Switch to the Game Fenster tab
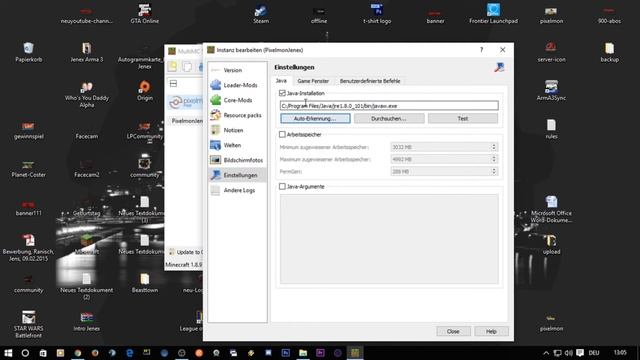The width and height of the screenshot is (640, 360). 313,81
